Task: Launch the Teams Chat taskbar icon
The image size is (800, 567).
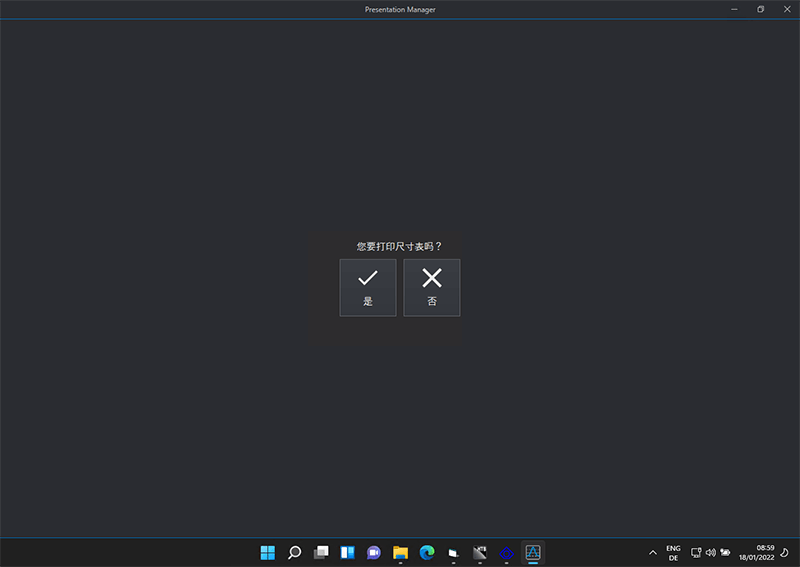Action: pyautogui.click(x=374, y=552)
